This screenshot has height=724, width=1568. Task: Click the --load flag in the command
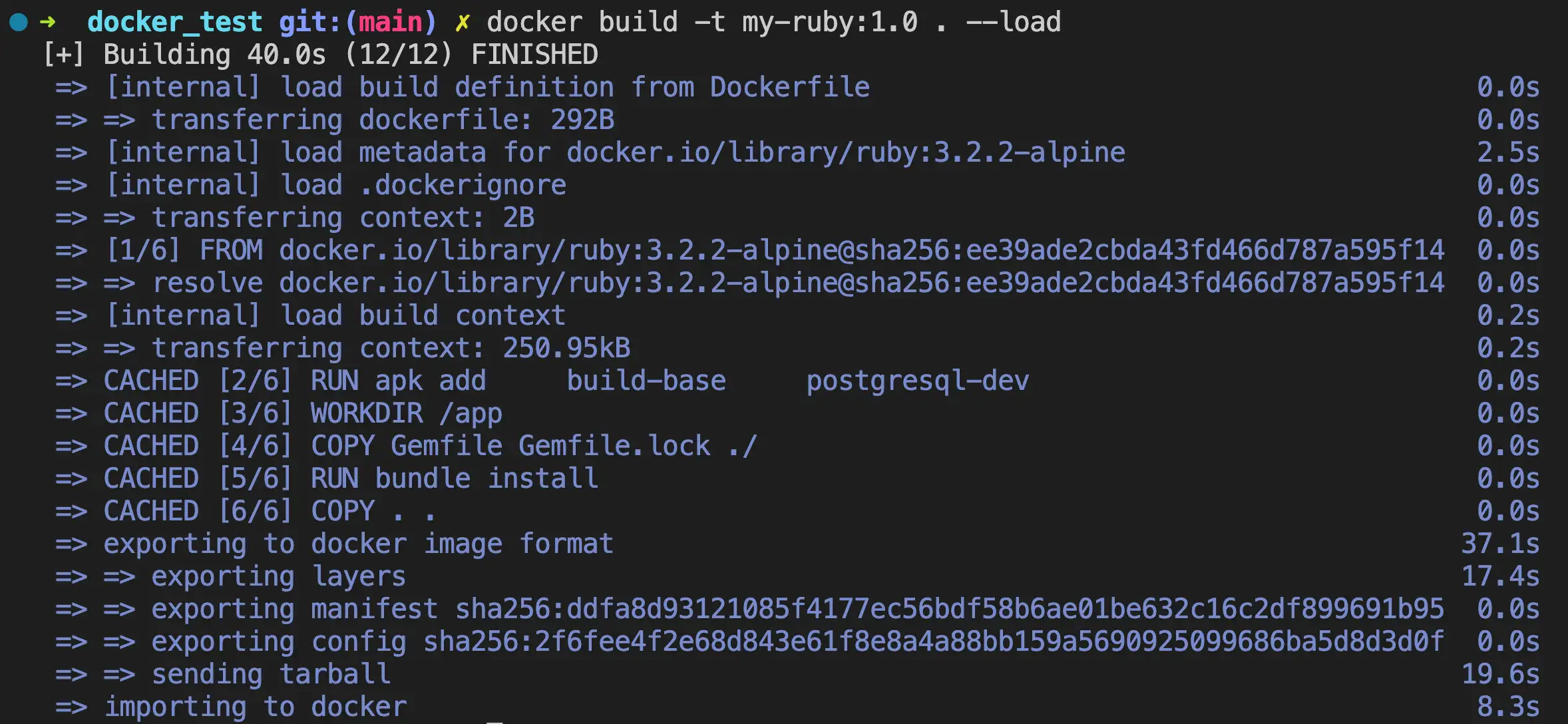(x=1013, y=23)
